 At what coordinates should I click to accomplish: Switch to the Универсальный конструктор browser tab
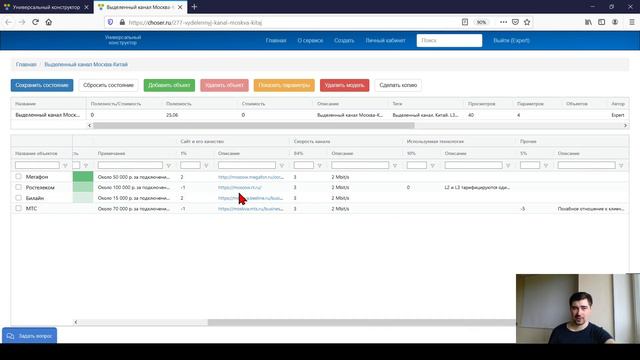click(x=46, y=7)
